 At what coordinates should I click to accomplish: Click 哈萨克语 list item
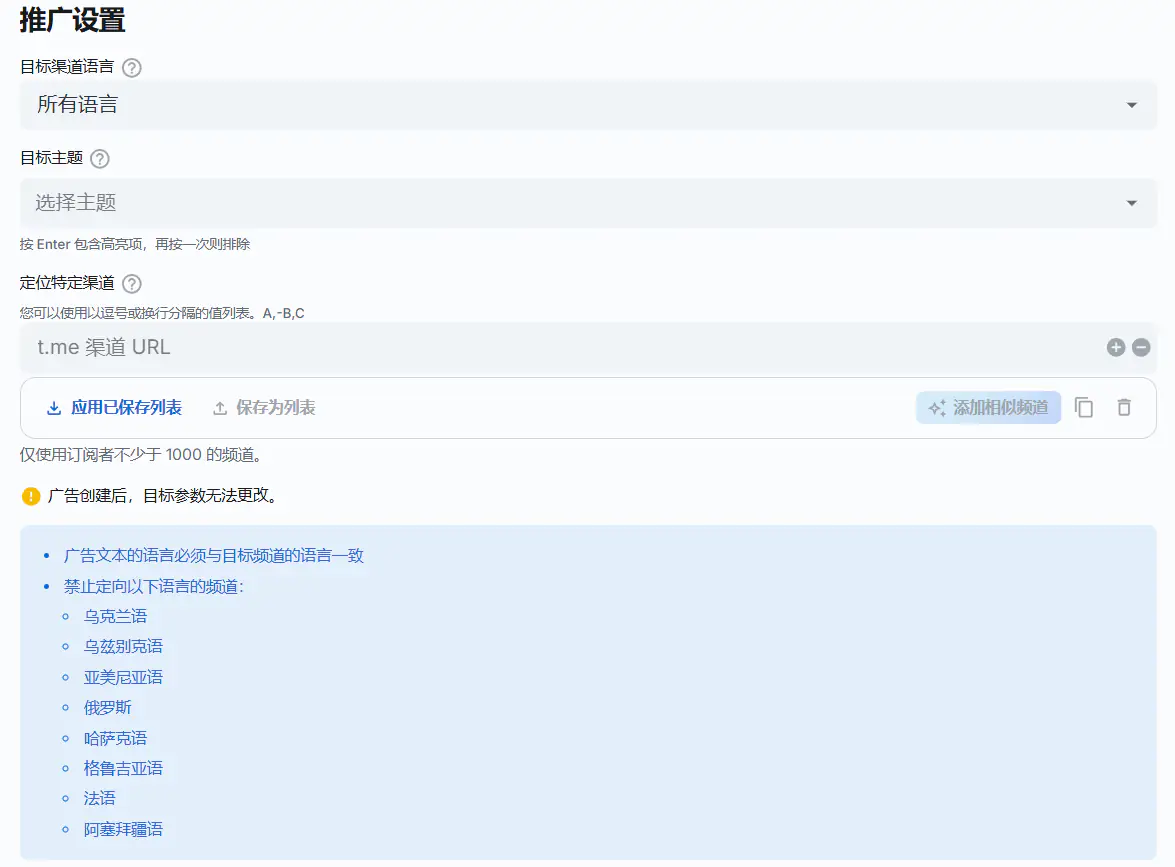click(115, 738)
